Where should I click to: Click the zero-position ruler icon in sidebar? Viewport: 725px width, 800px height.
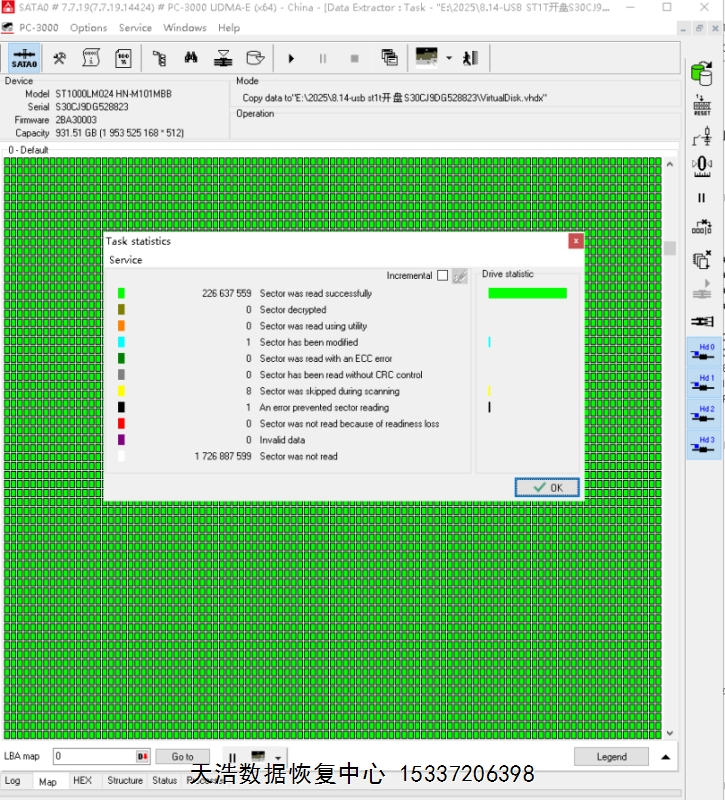click(x=702, y=165)
